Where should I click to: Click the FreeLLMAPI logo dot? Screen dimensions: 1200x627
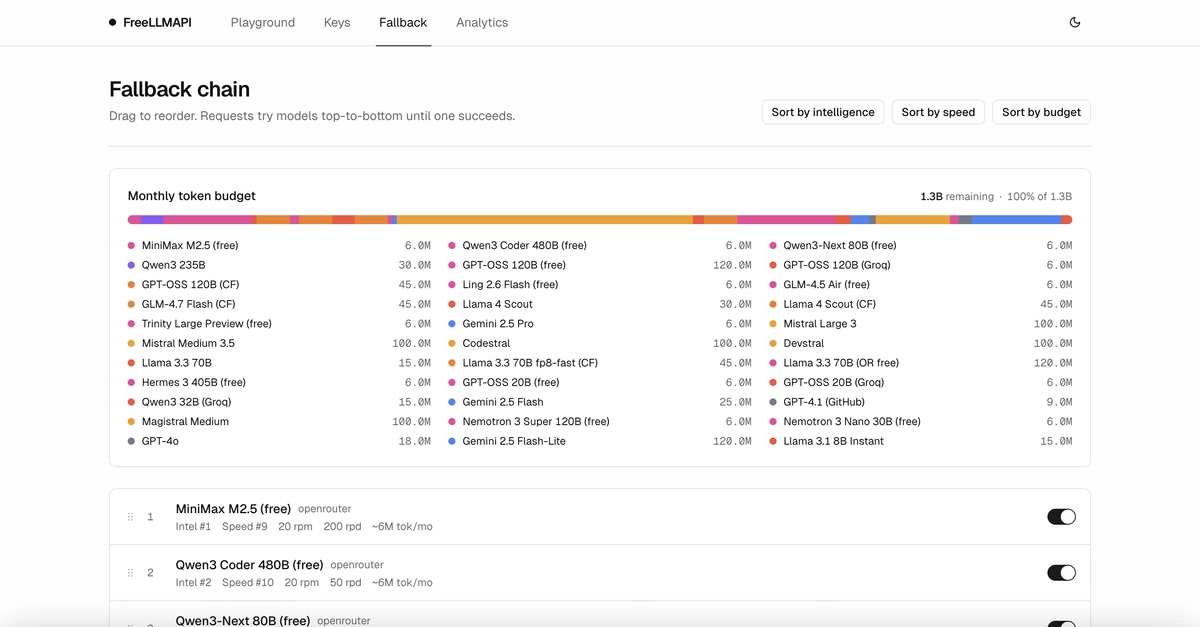tap(112, 22)
